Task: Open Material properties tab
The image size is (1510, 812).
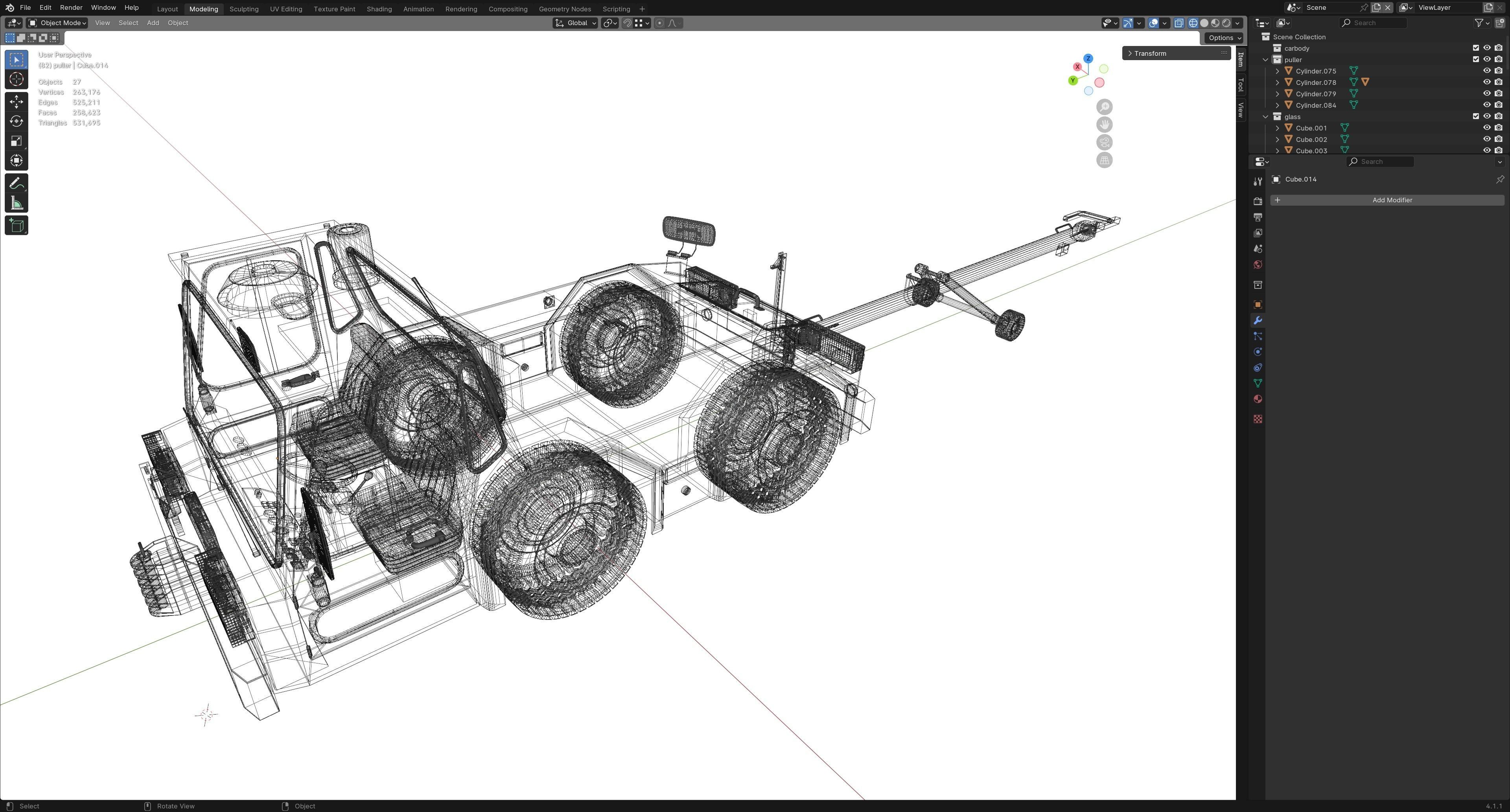Action: 1258,399
